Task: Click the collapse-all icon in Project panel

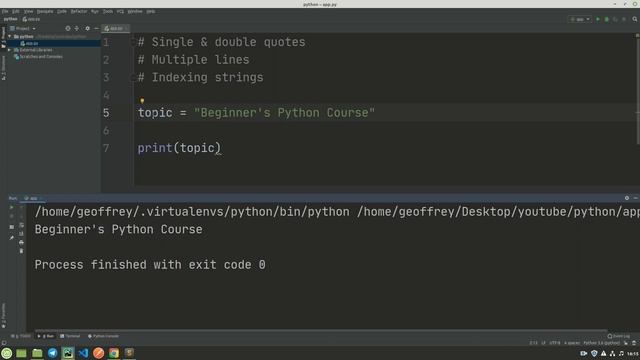Action: [x=77, y=29]
